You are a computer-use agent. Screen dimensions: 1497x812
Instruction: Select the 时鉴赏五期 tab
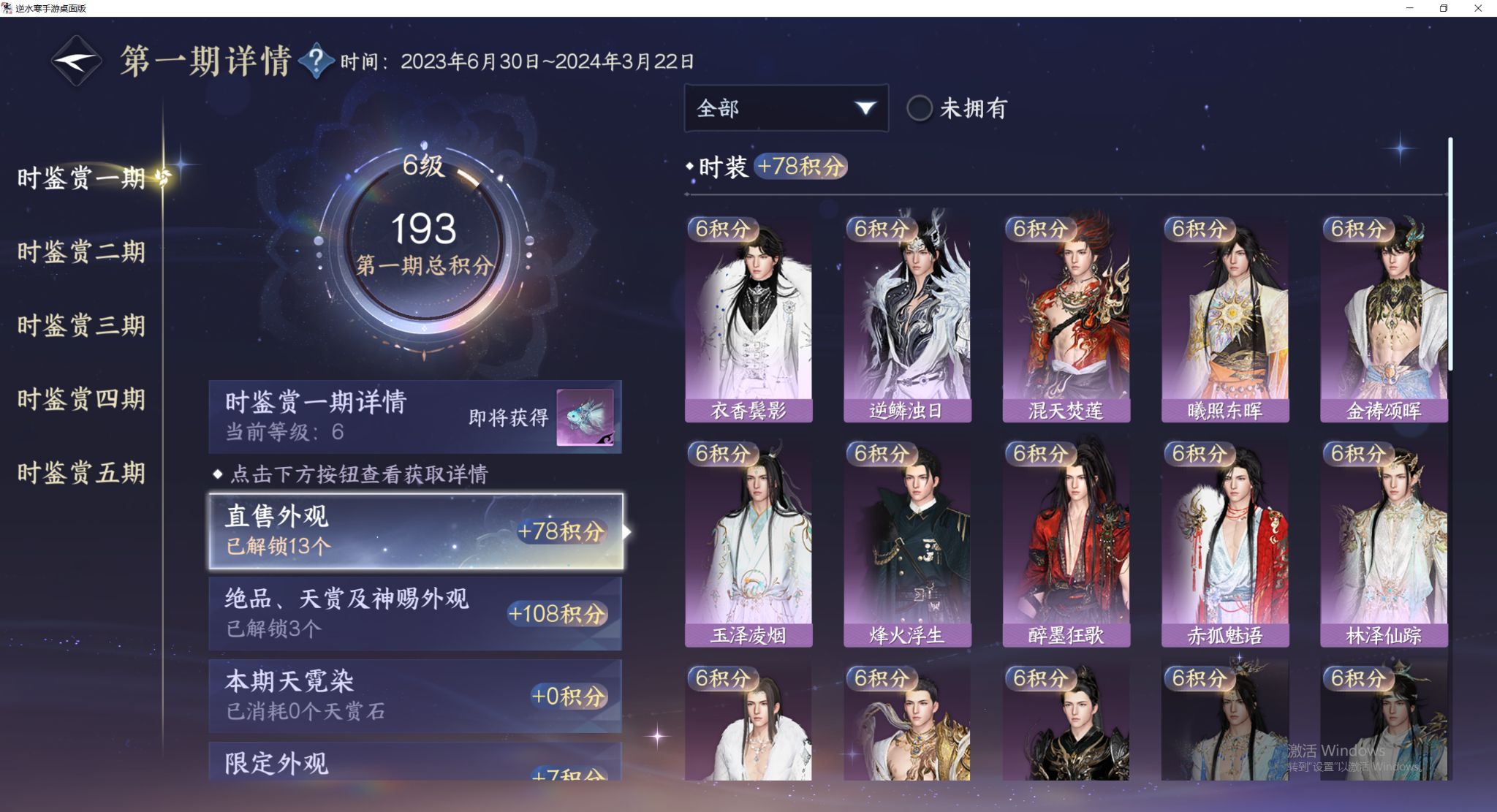(x=81, y=473)
